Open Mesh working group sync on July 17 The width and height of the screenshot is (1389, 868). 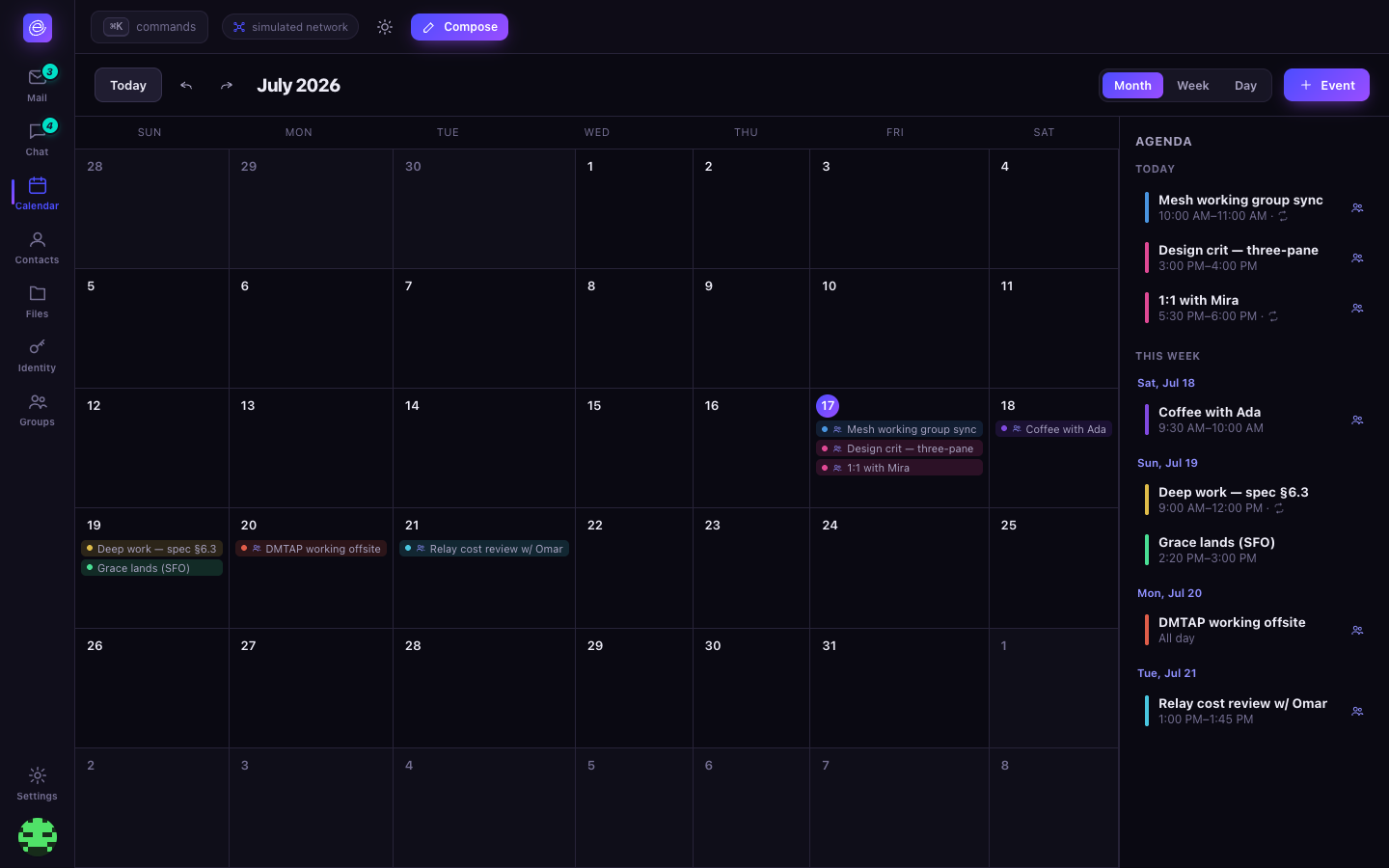coord(899,429)
